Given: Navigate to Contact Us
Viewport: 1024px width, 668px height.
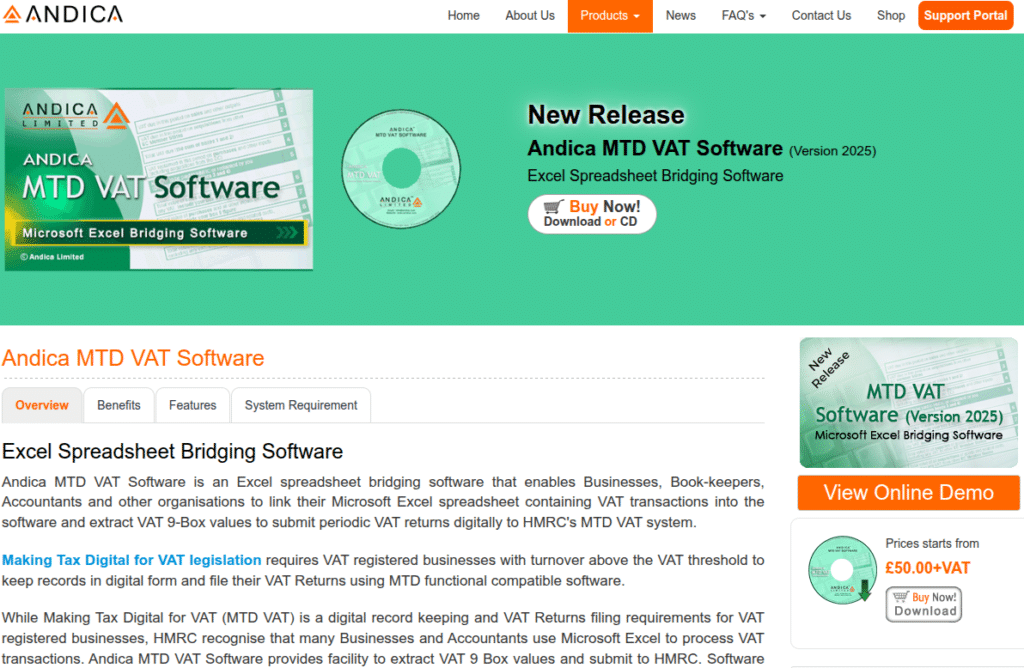Looking at the screenshot, I should (821, 16).
